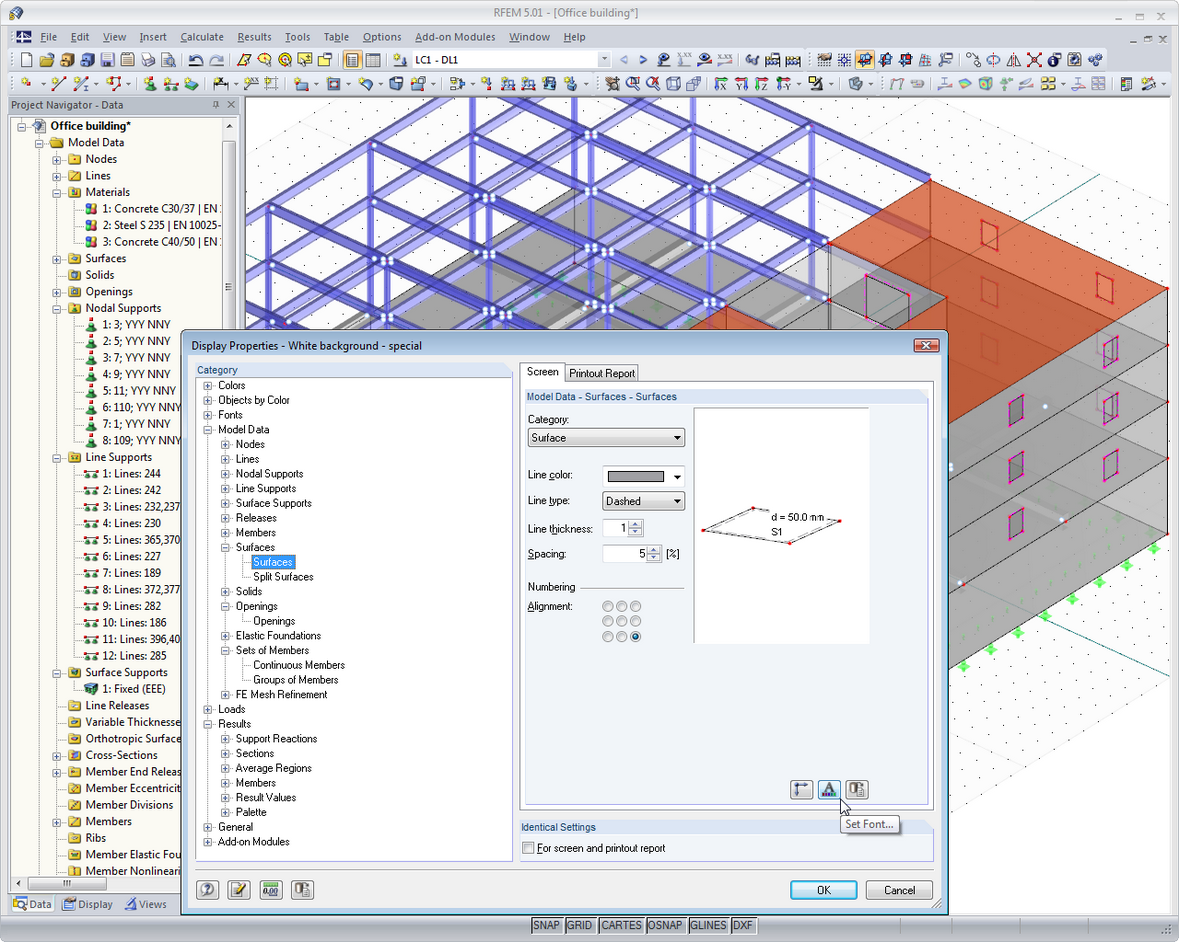The image size is (1179, 942).
Task: Click the New Nodal Support icon
Action: pyautogui.click(x=150, y=83)
